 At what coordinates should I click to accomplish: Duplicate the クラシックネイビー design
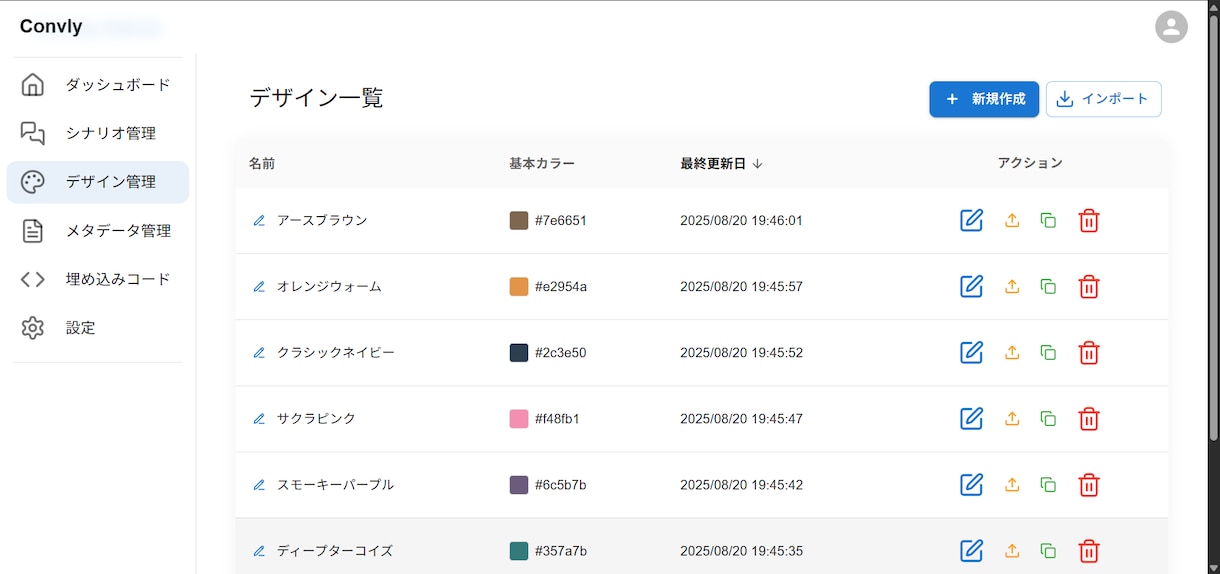tap(1048, 352)
